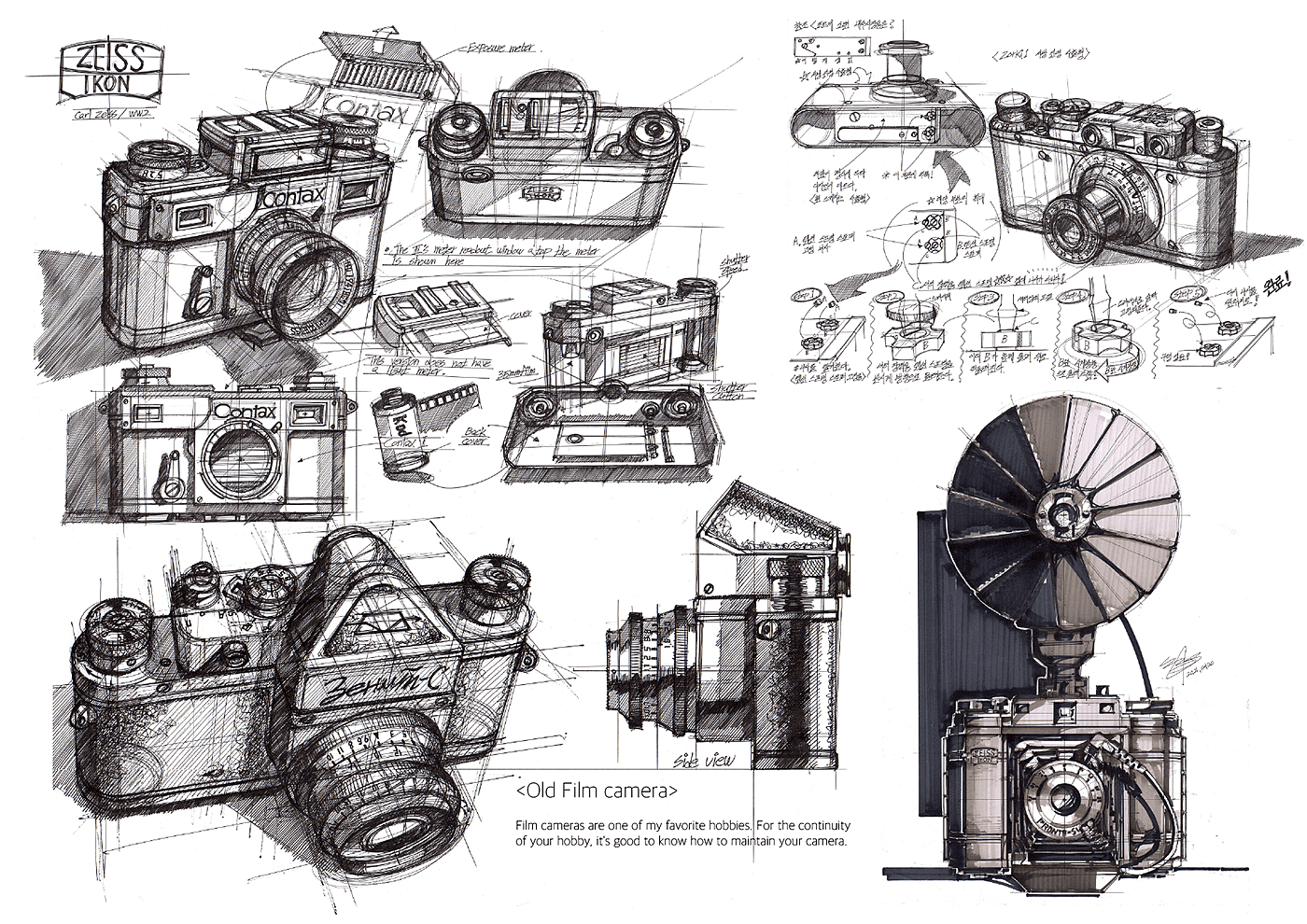Click the "<Old Film camera>" heading
This screenshot has width=1307, height=924.
coord(596,791)
